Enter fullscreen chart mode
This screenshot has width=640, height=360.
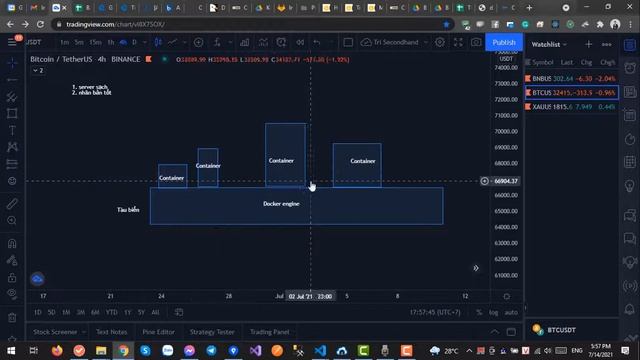tap(458, 42)
